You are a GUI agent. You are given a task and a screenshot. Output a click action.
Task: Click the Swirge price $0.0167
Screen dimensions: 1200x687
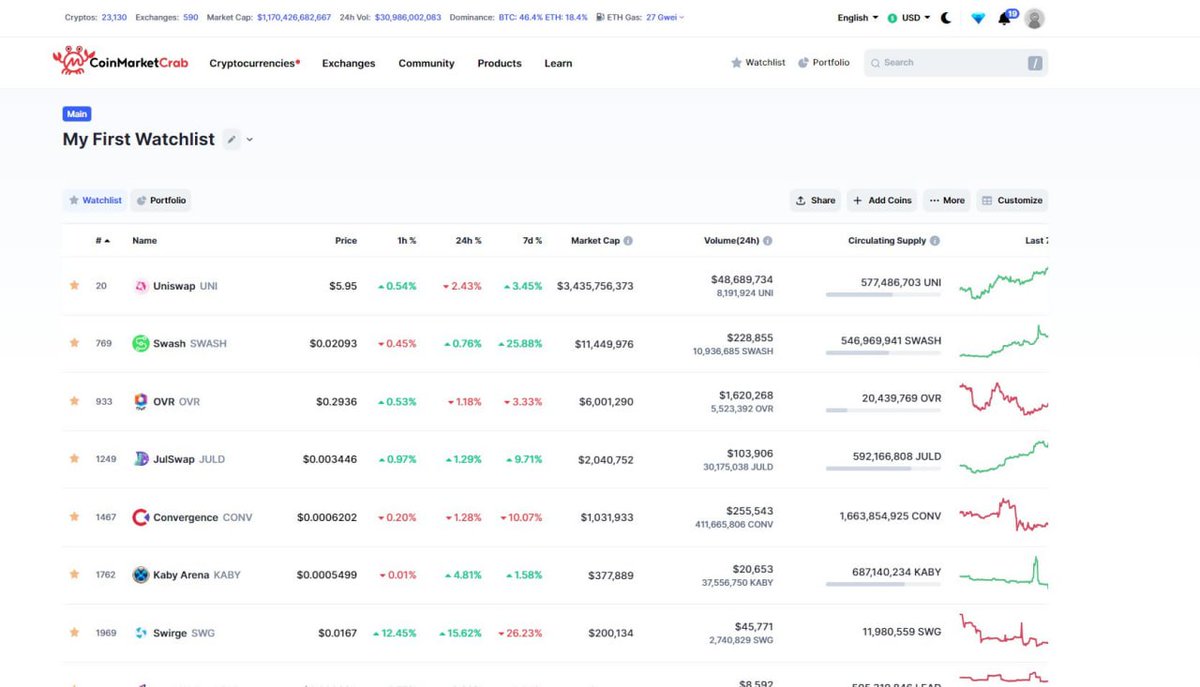[338, 633]
